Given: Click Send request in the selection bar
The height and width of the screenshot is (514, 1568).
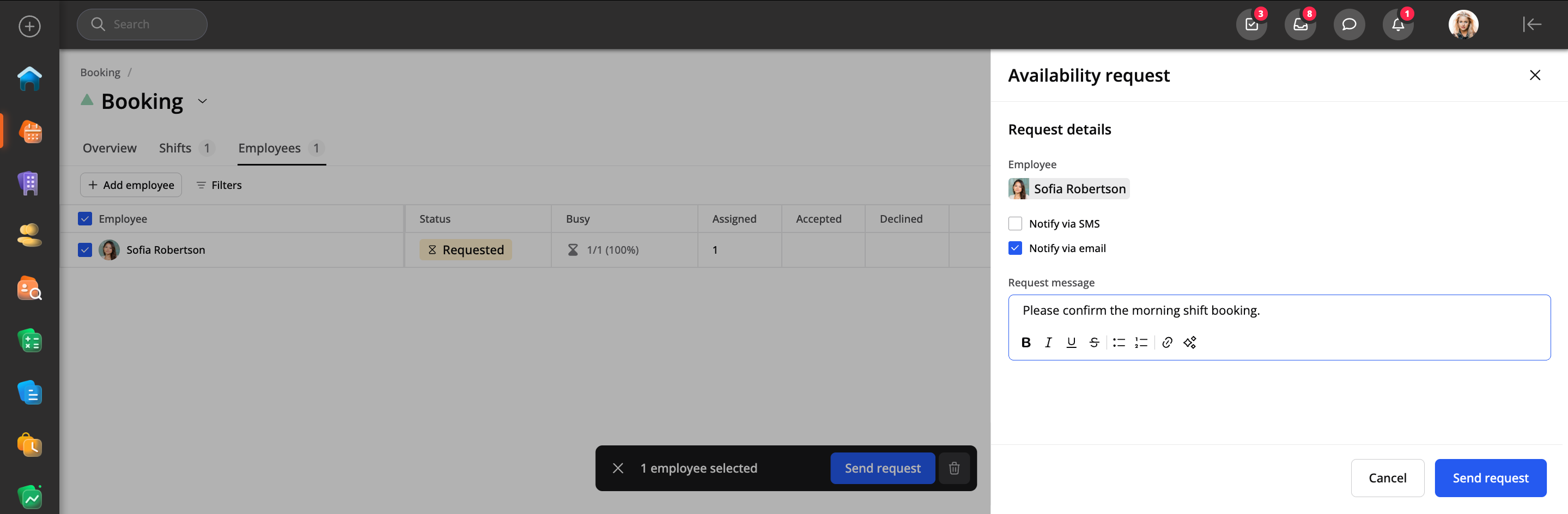Looking at the screenshot, I should (x=883, y=468).
